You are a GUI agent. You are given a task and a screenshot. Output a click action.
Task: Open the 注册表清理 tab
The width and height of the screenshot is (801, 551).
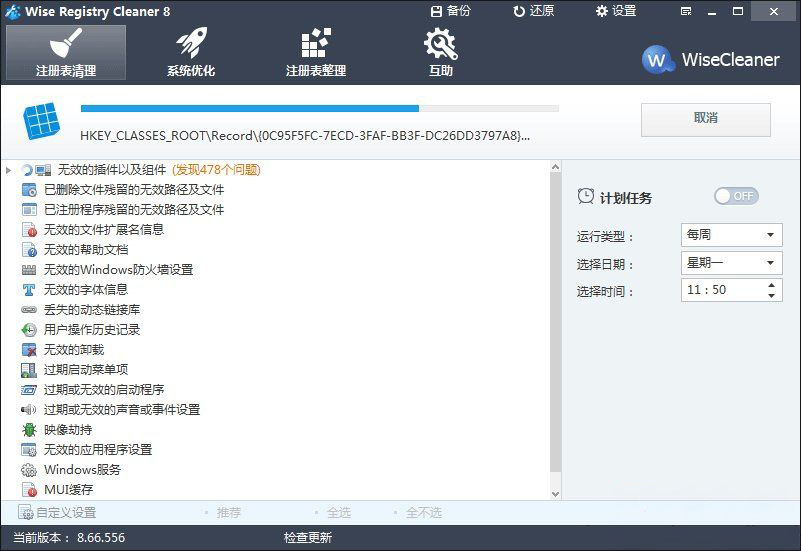point(66,53)
